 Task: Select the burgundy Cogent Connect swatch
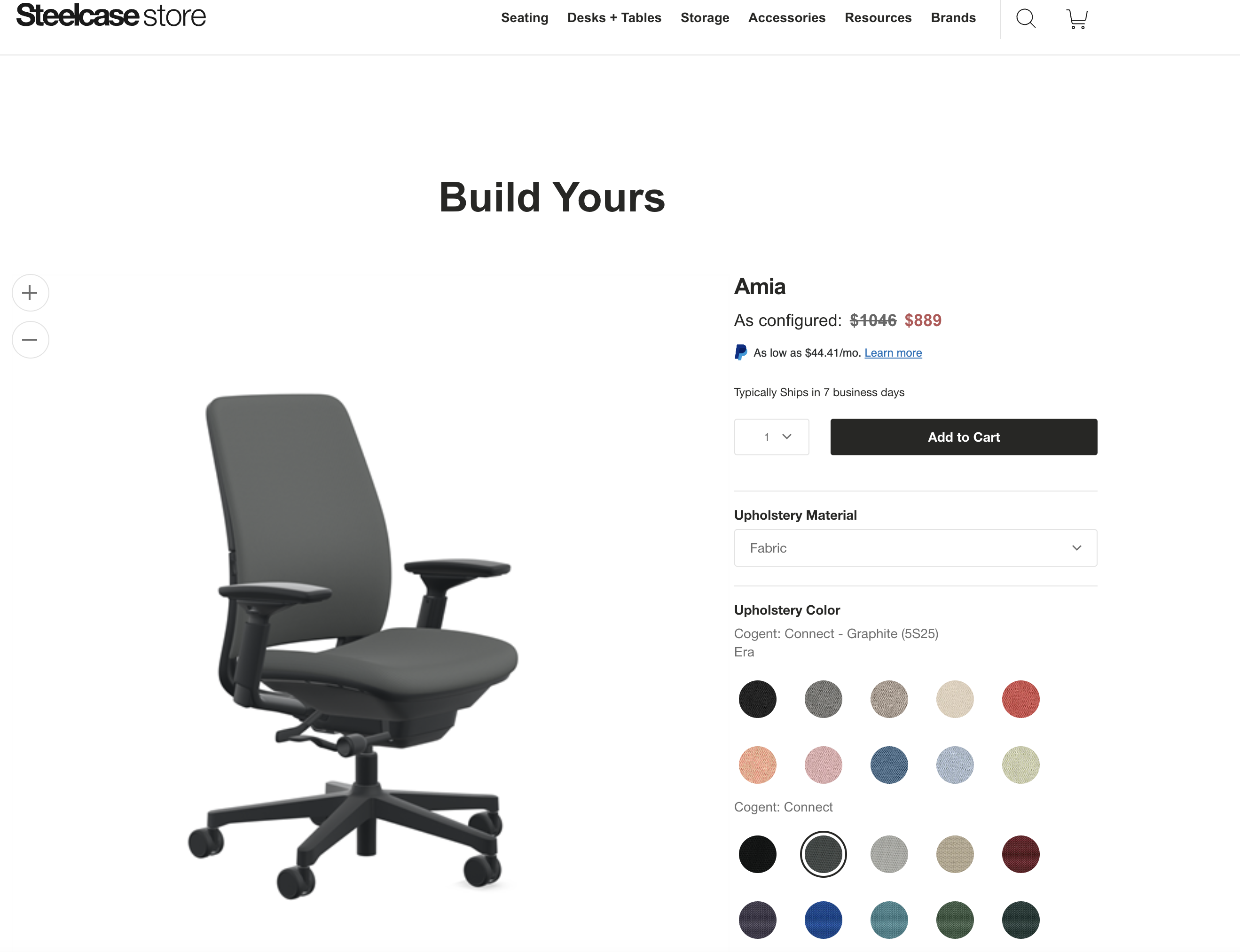point(1020,854)
